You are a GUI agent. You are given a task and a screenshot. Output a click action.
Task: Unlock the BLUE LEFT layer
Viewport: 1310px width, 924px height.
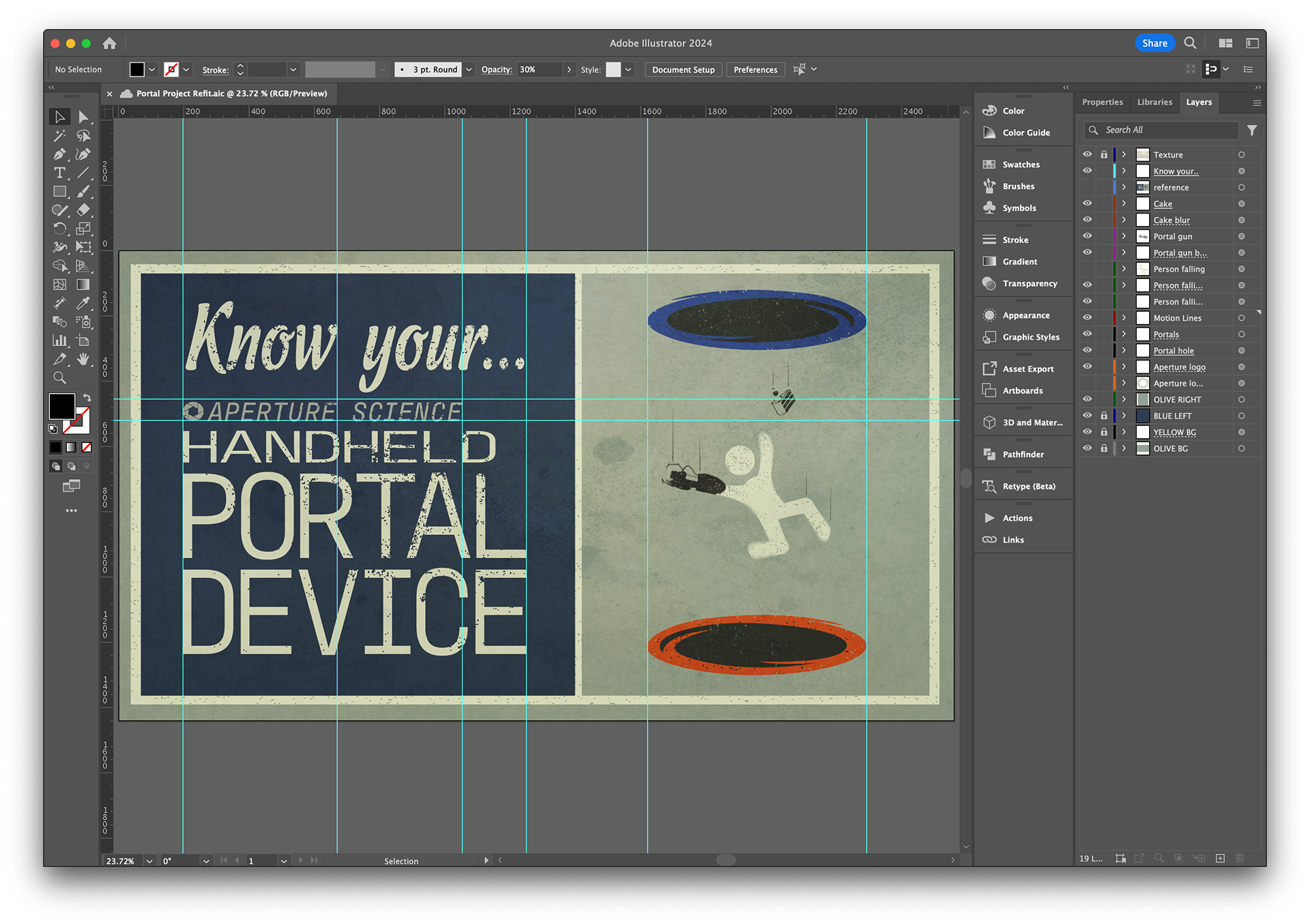(x=1104, y=416)
